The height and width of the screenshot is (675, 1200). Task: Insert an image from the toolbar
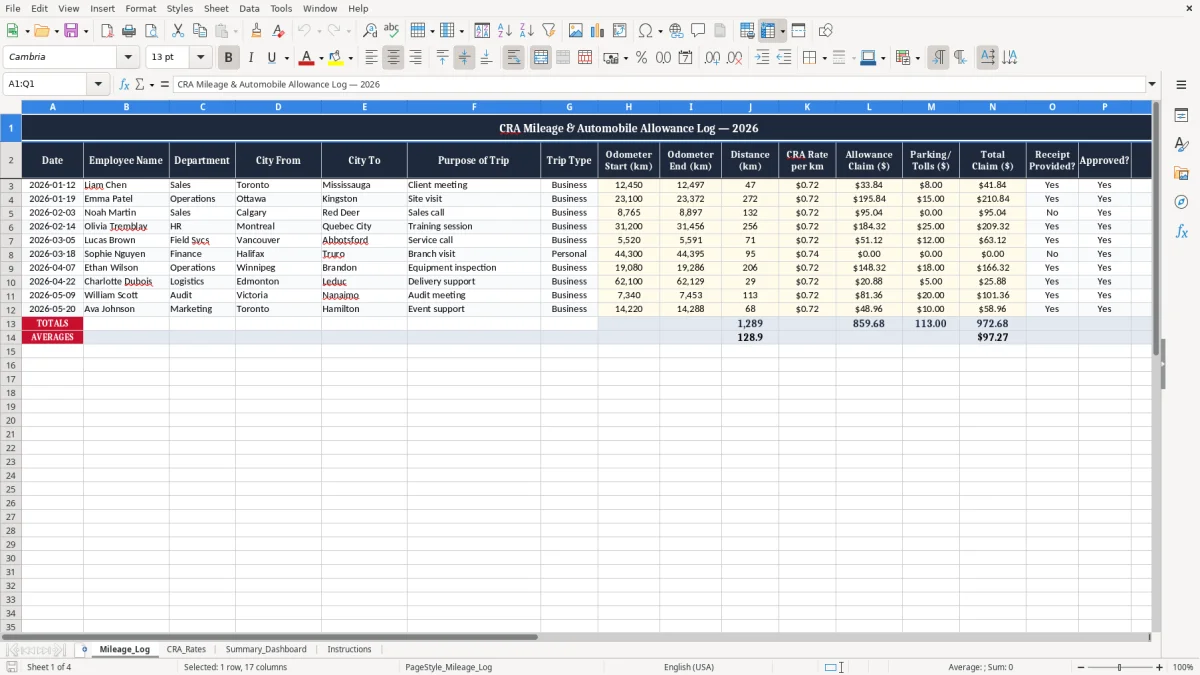576,31
